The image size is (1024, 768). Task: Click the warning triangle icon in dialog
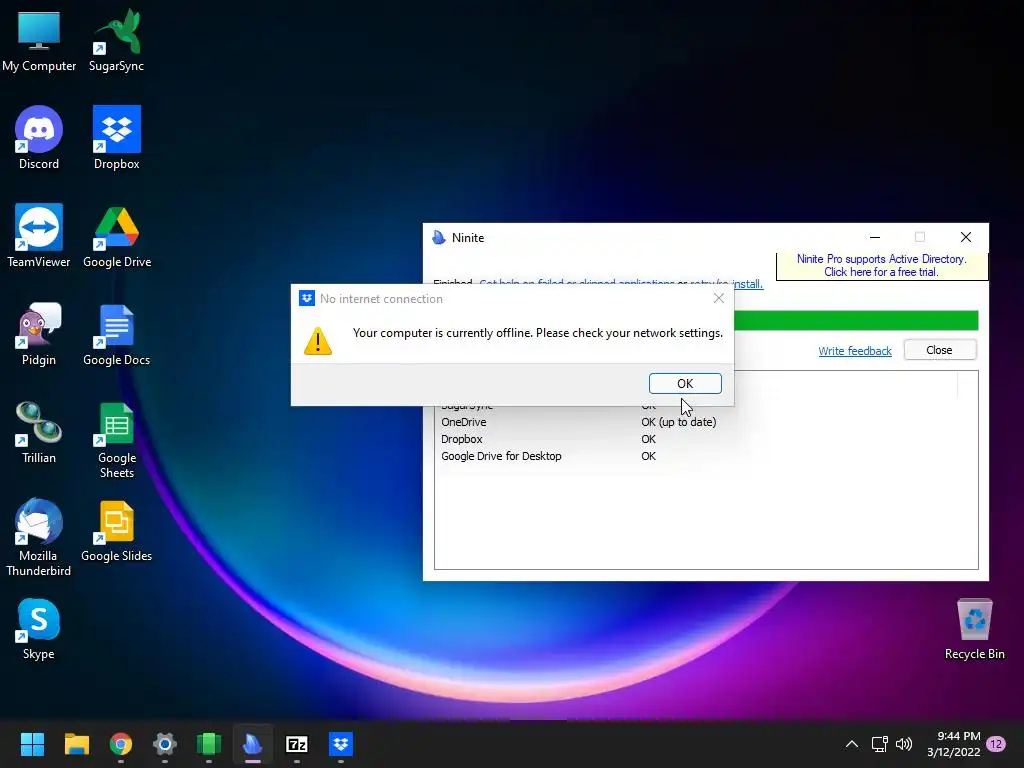coord(318,341)
